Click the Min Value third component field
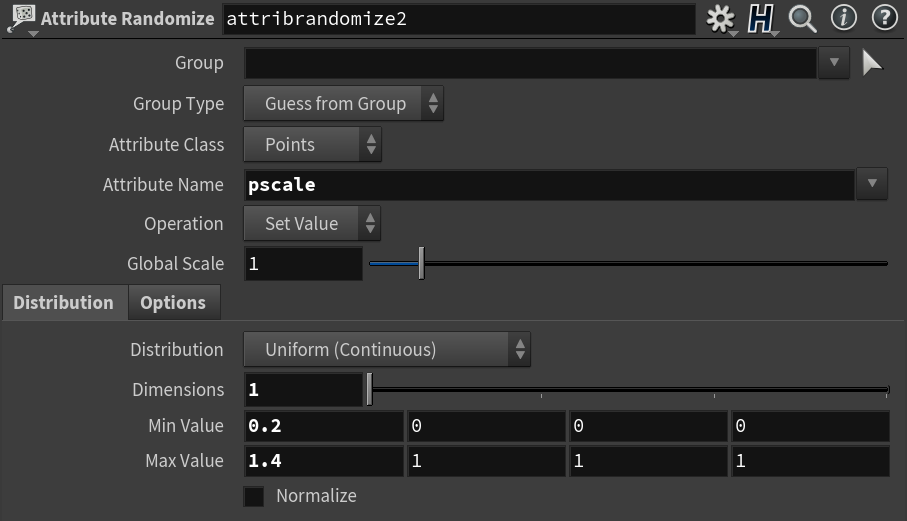 648,426
